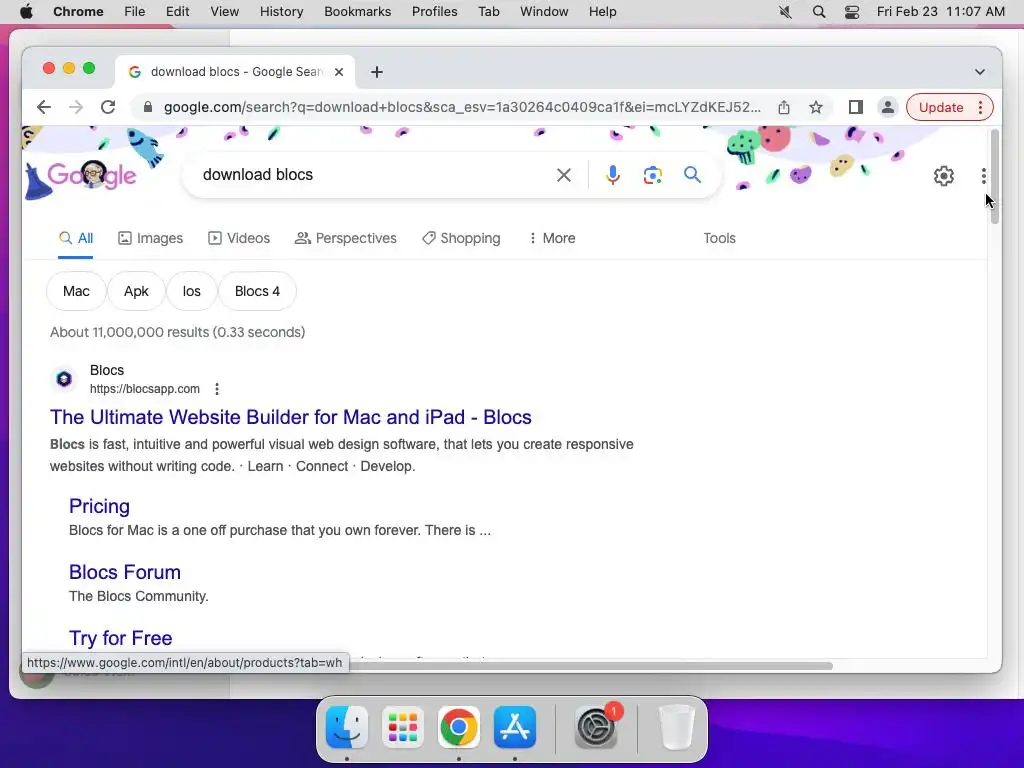Open the Tab menu
This screenshot has width=1024, height=768.
488,12
